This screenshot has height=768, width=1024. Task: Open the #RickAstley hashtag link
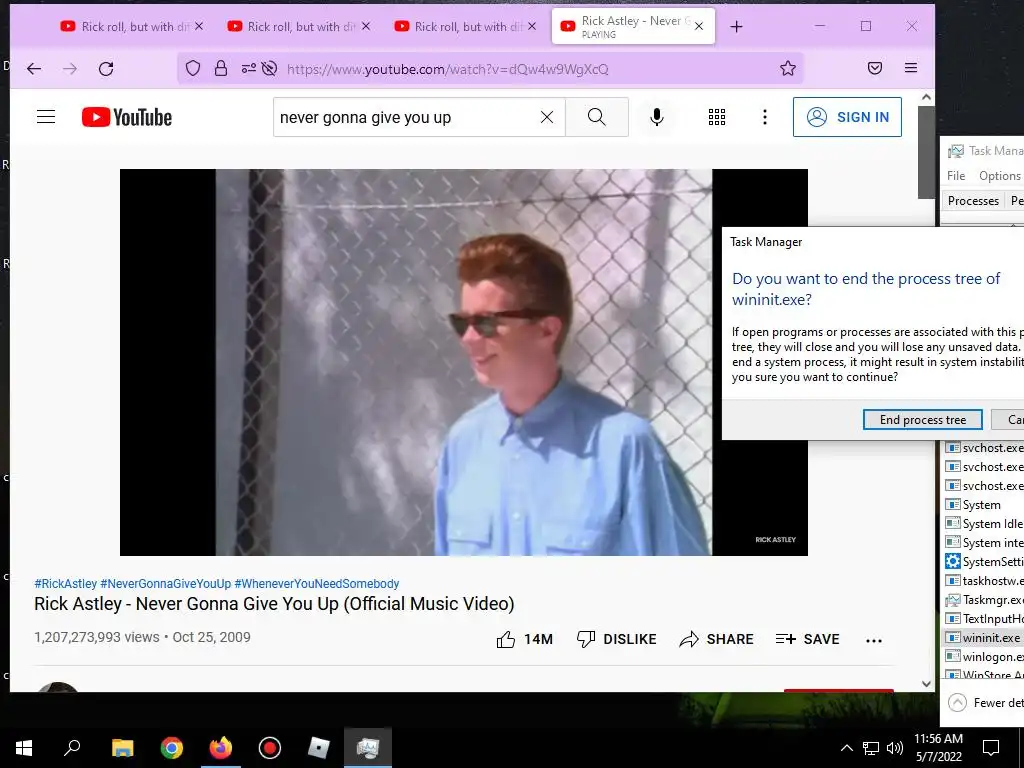(65, 584)
